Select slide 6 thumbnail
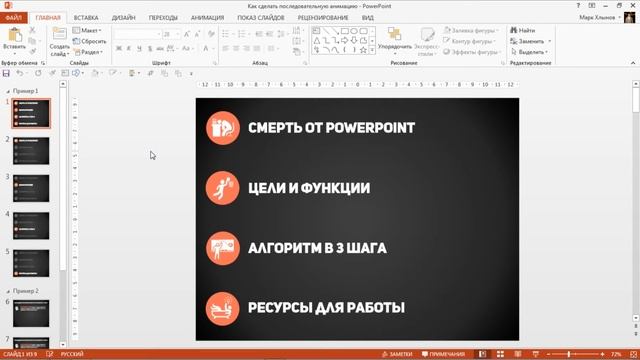The width and height of the screenshot is (640, 360). 31,313
